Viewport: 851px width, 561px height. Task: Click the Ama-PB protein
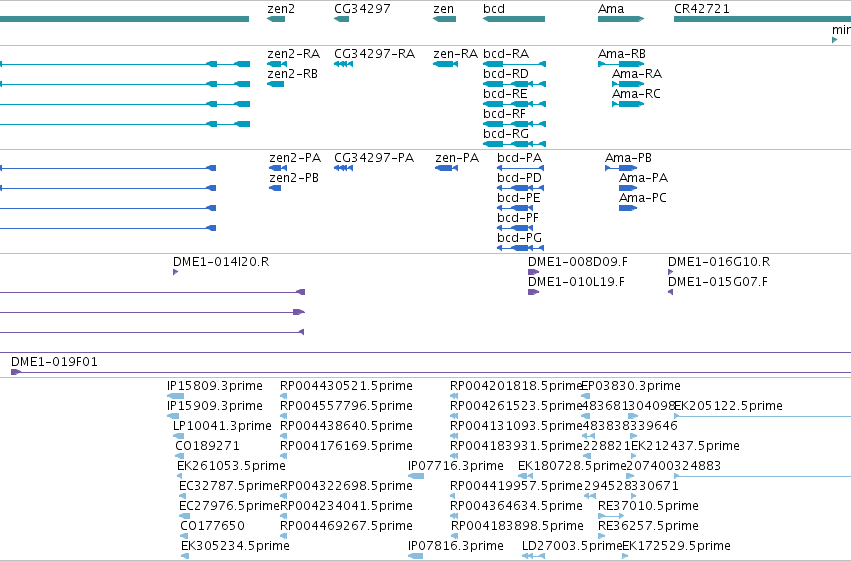[621, 168]
